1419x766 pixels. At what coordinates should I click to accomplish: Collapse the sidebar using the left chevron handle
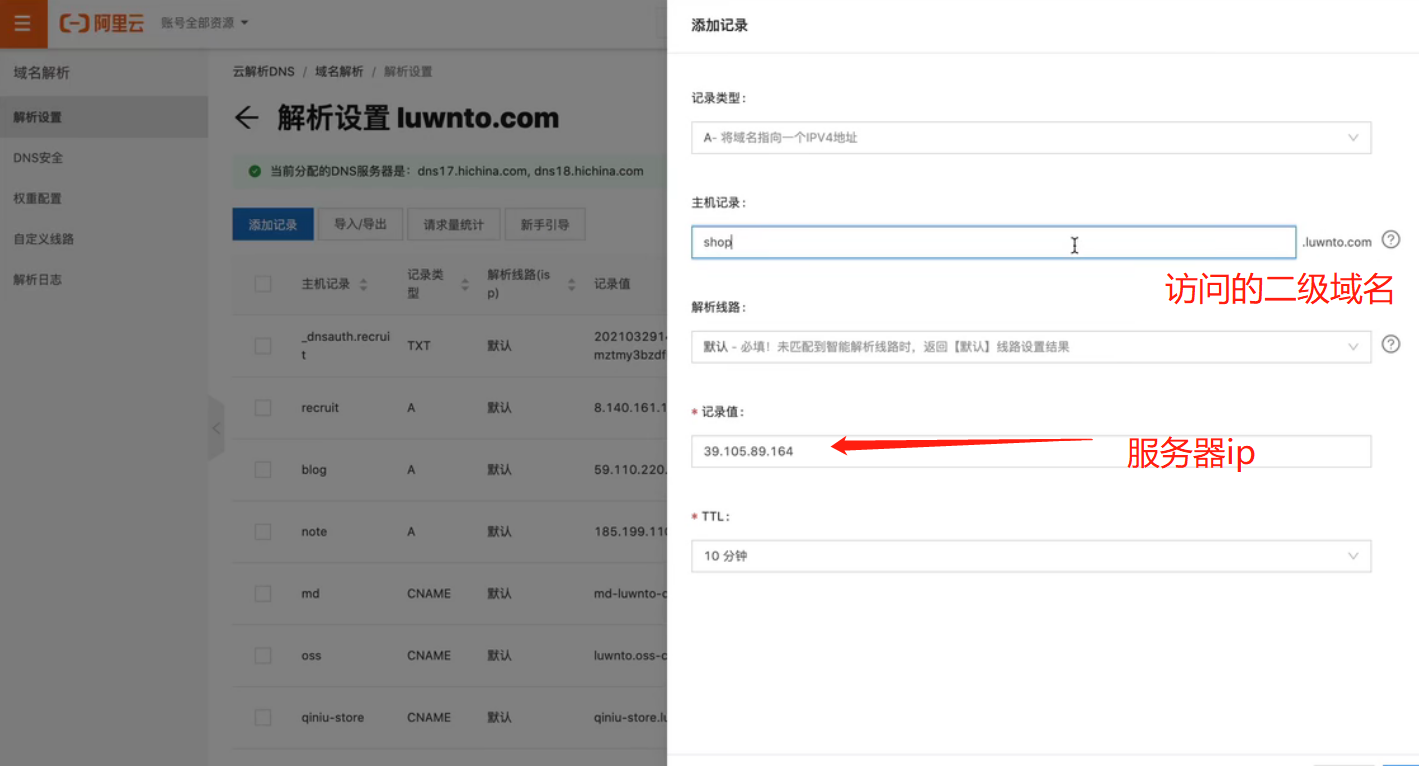coord(216,428)
